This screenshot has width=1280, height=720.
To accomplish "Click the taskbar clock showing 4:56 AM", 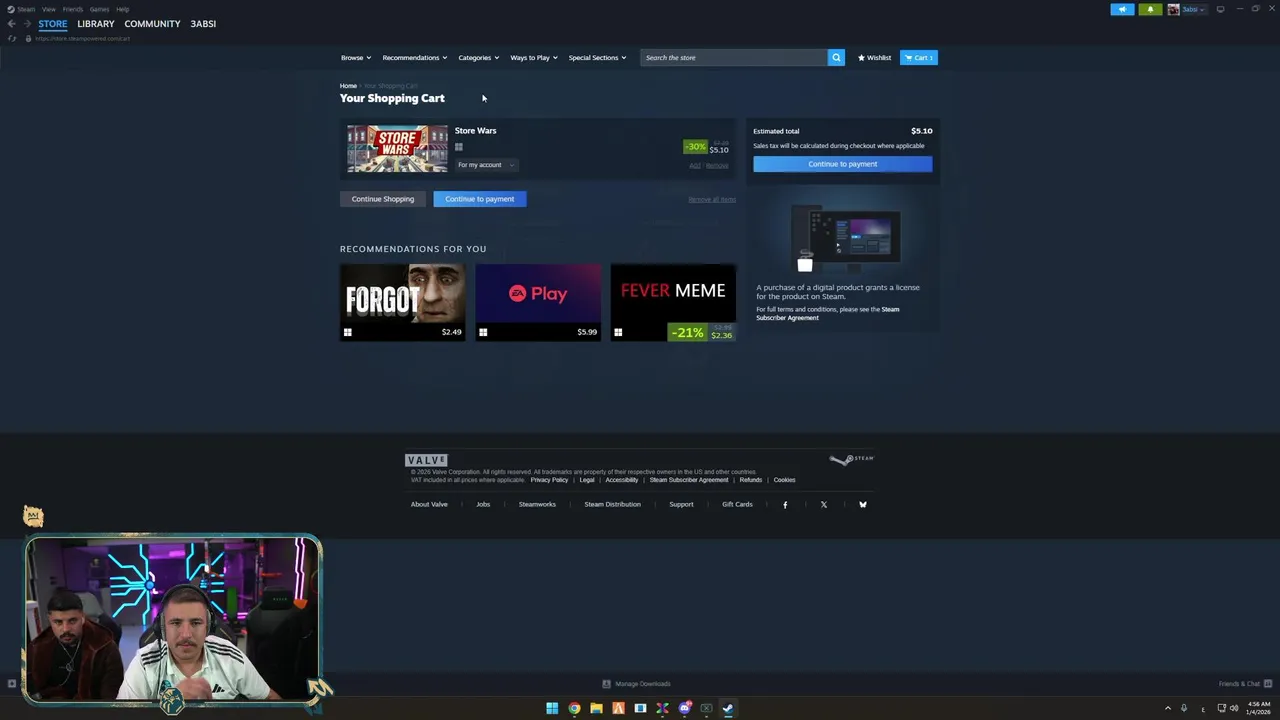I will click(1258, 708).
